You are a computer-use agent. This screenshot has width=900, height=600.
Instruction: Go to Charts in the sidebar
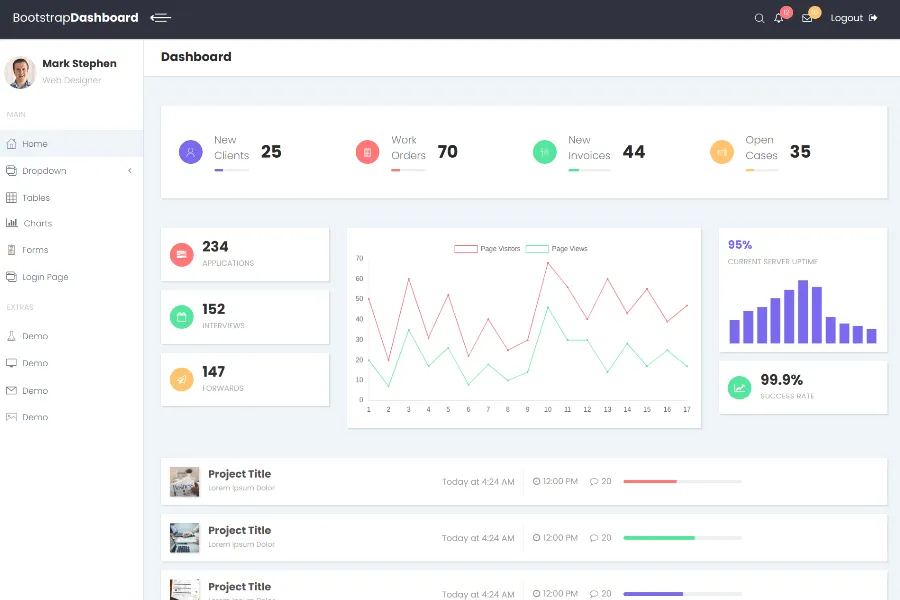tap(37, 224)
